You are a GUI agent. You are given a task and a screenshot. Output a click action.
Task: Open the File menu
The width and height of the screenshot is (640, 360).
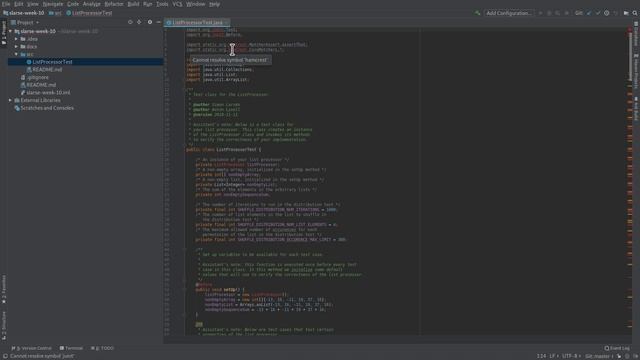pos(6,4)
